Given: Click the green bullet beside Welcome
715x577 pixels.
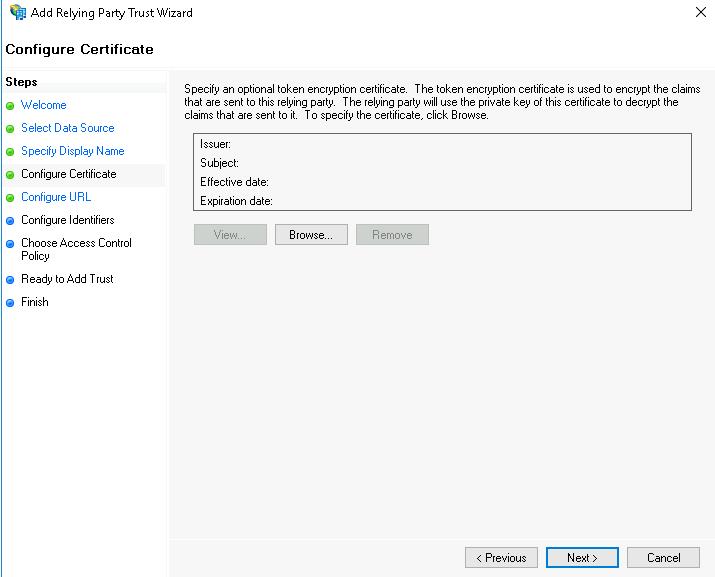Looking at the screenshot, I should 10,105.
